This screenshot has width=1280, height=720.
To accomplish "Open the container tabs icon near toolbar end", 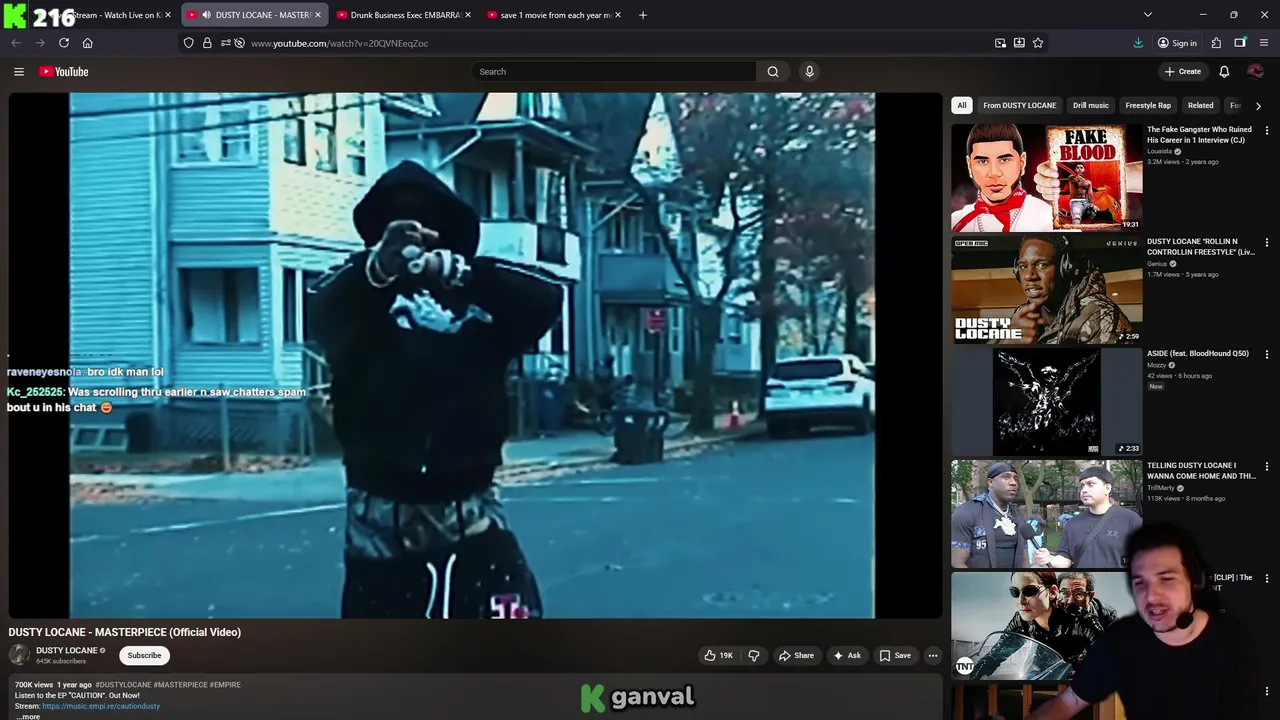I will point(1240,43).
